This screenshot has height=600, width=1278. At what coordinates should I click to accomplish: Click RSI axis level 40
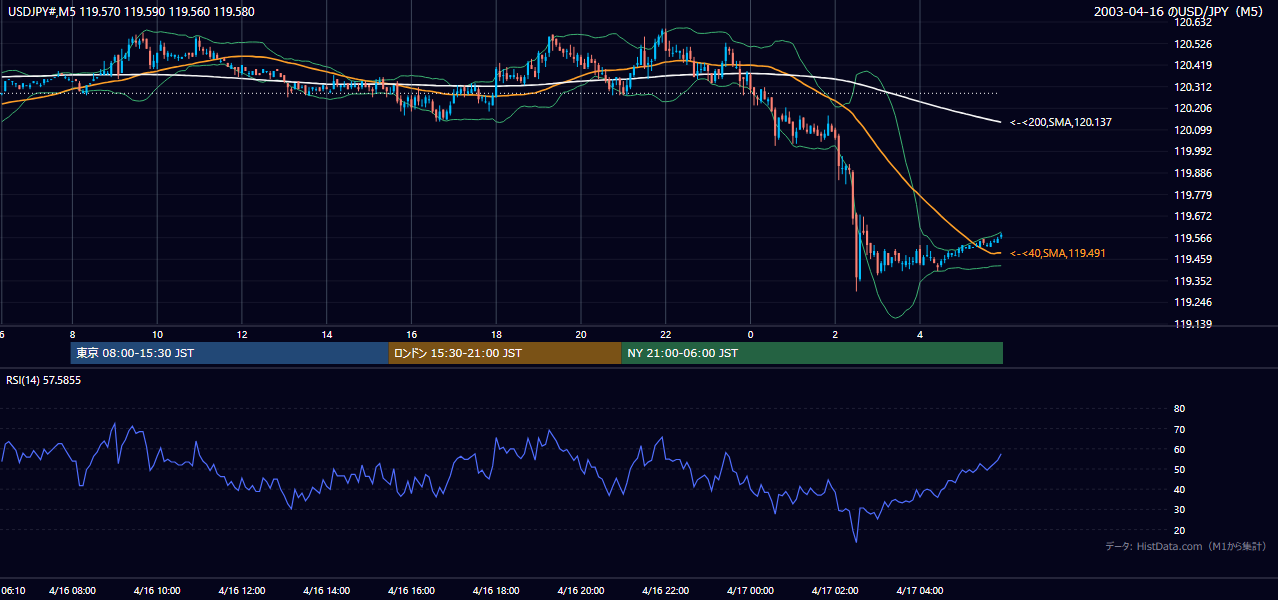(x=1179, y=490)
